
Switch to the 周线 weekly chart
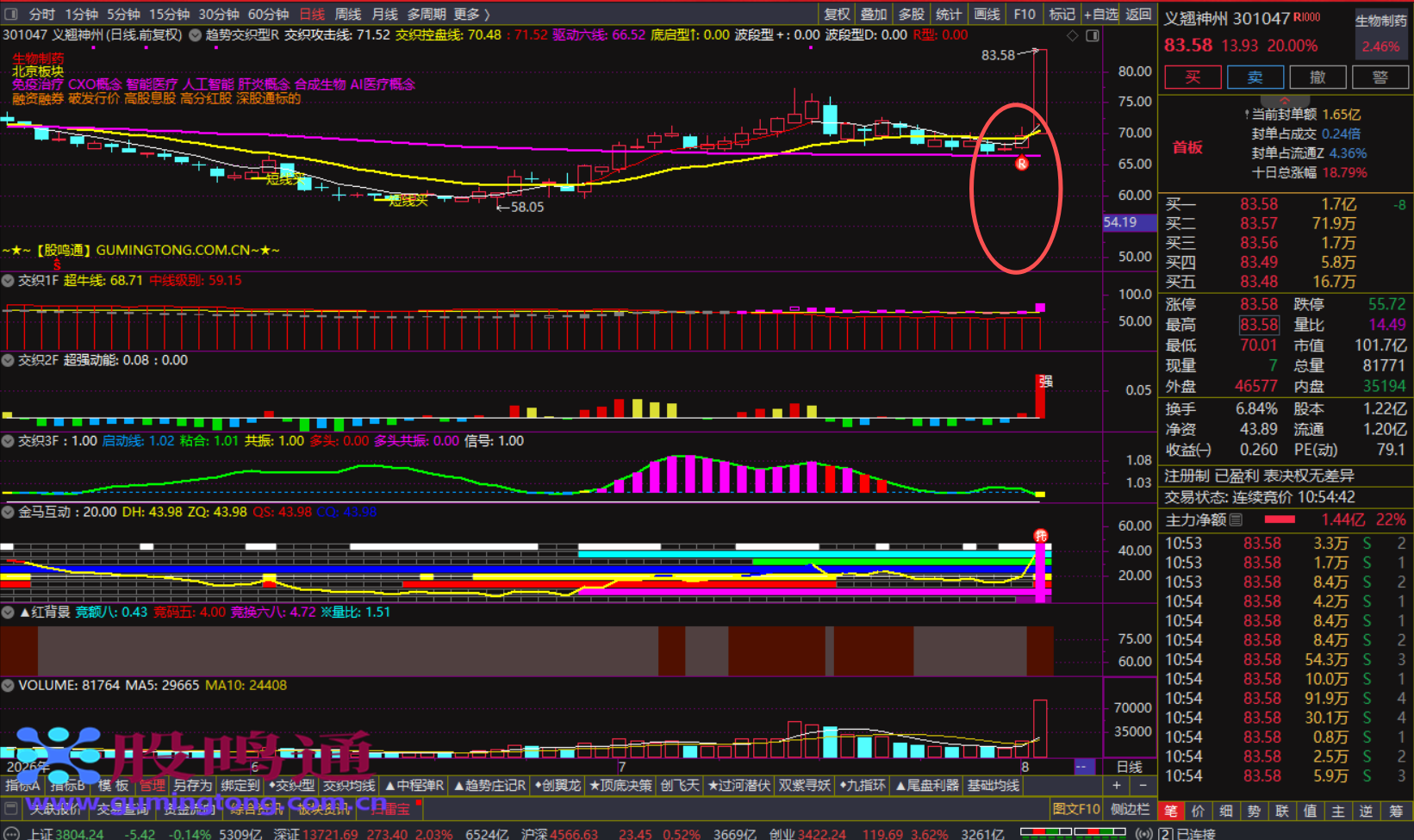coord(348,14)
